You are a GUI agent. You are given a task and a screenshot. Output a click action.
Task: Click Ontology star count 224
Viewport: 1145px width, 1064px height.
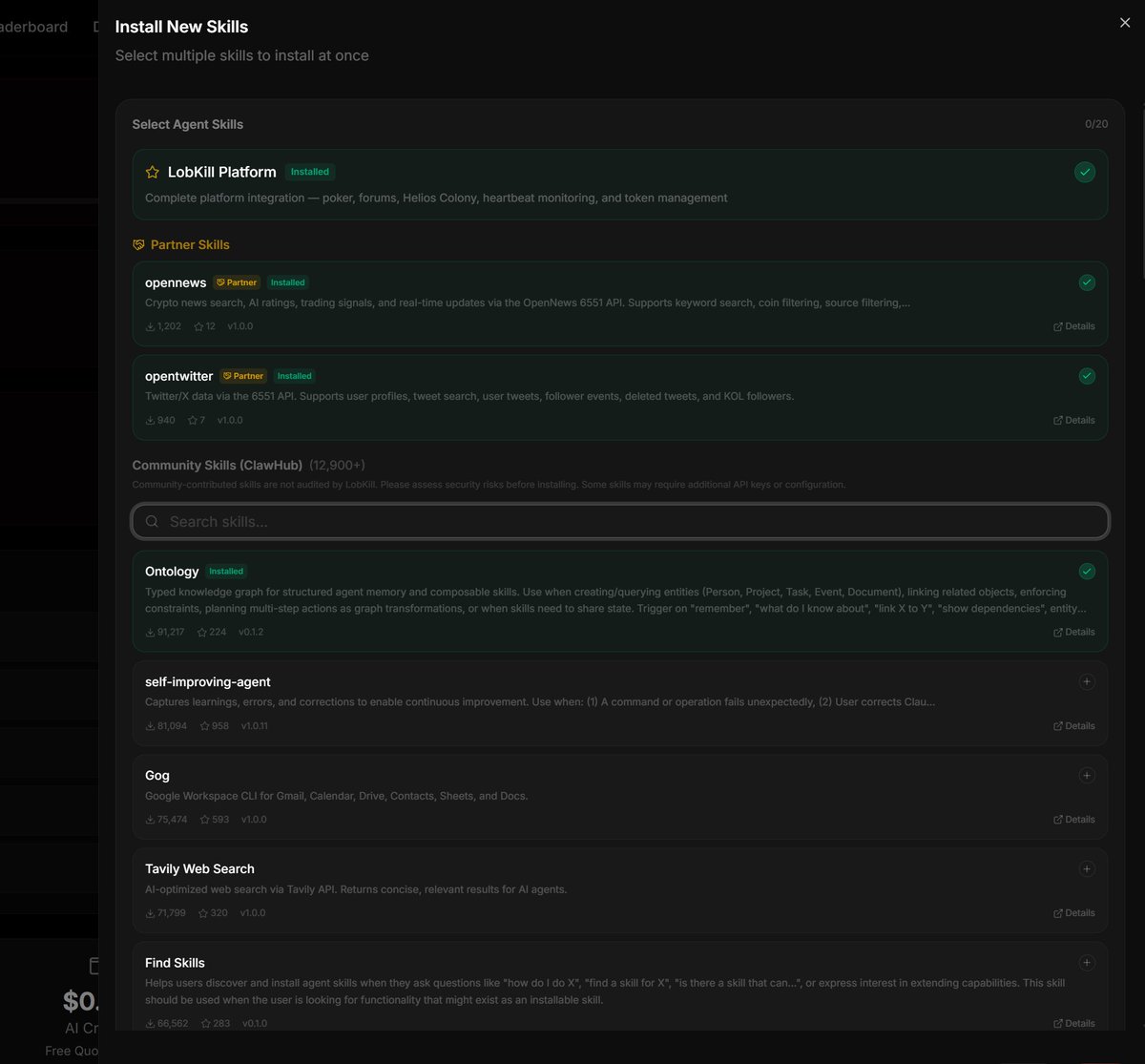coord(212,633)
